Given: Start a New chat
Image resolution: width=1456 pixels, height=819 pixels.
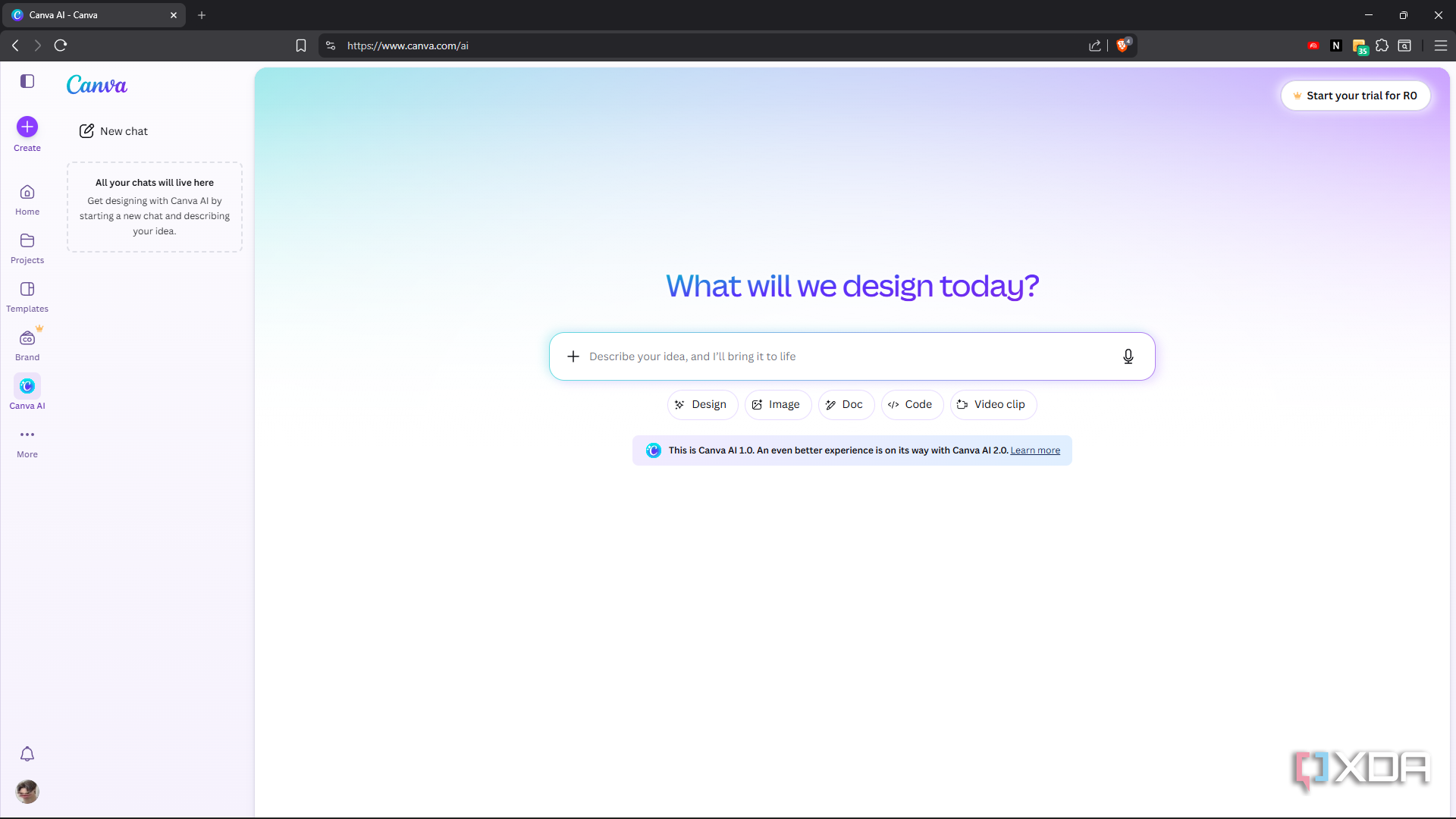Looking at the screenshot, I should pos(114,131).
